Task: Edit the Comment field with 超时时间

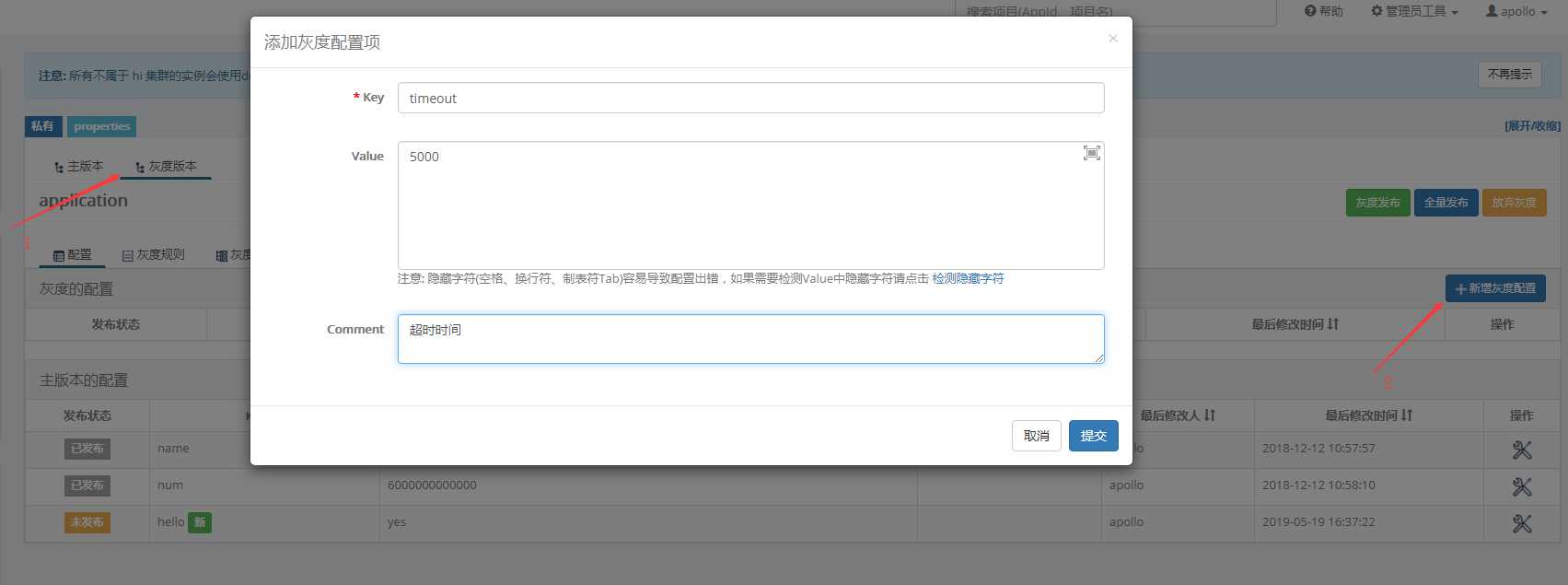Action: coord(750,338)
